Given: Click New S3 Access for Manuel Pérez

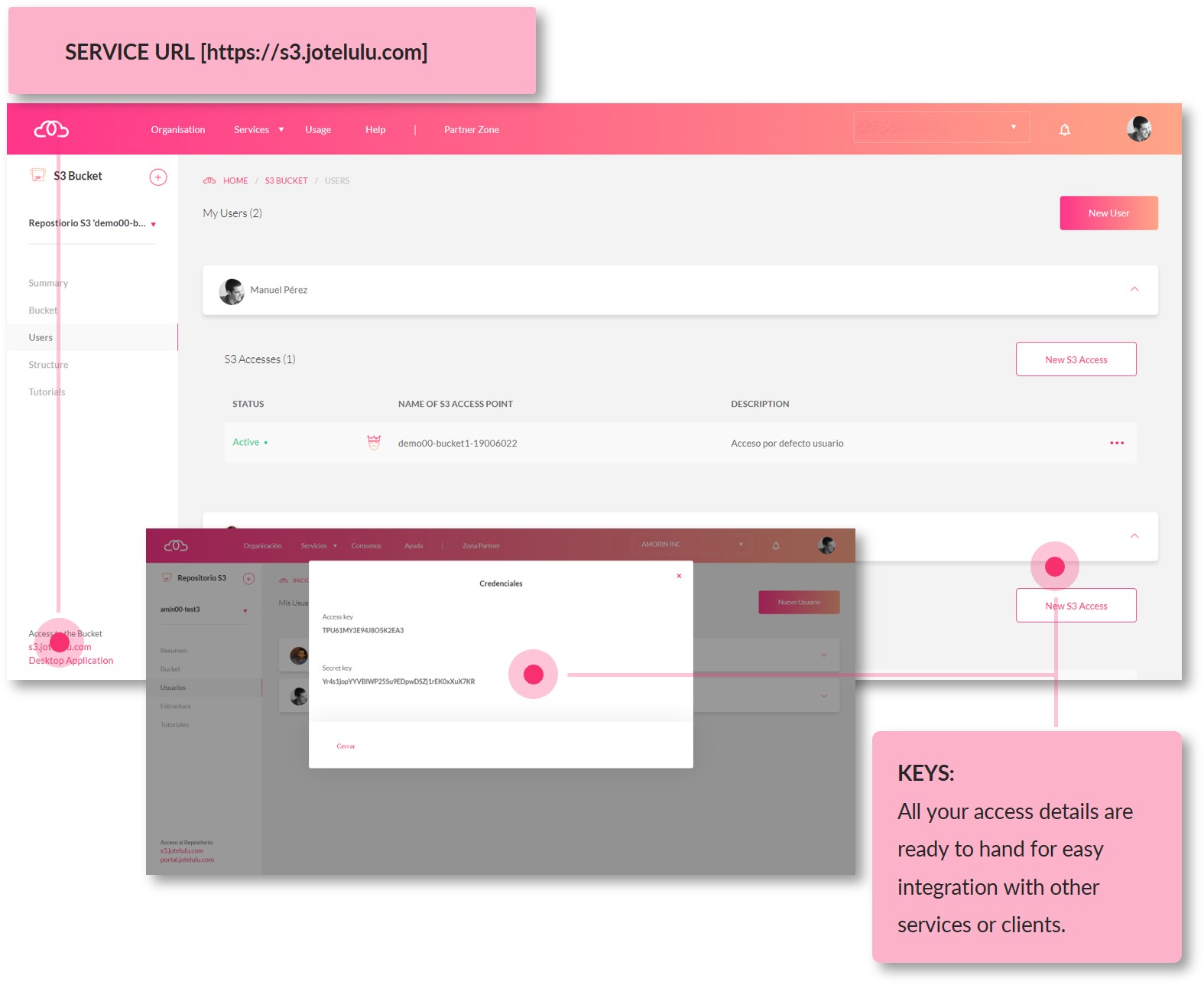Looking at the screenshot, I should click(x=1076, y=359).
